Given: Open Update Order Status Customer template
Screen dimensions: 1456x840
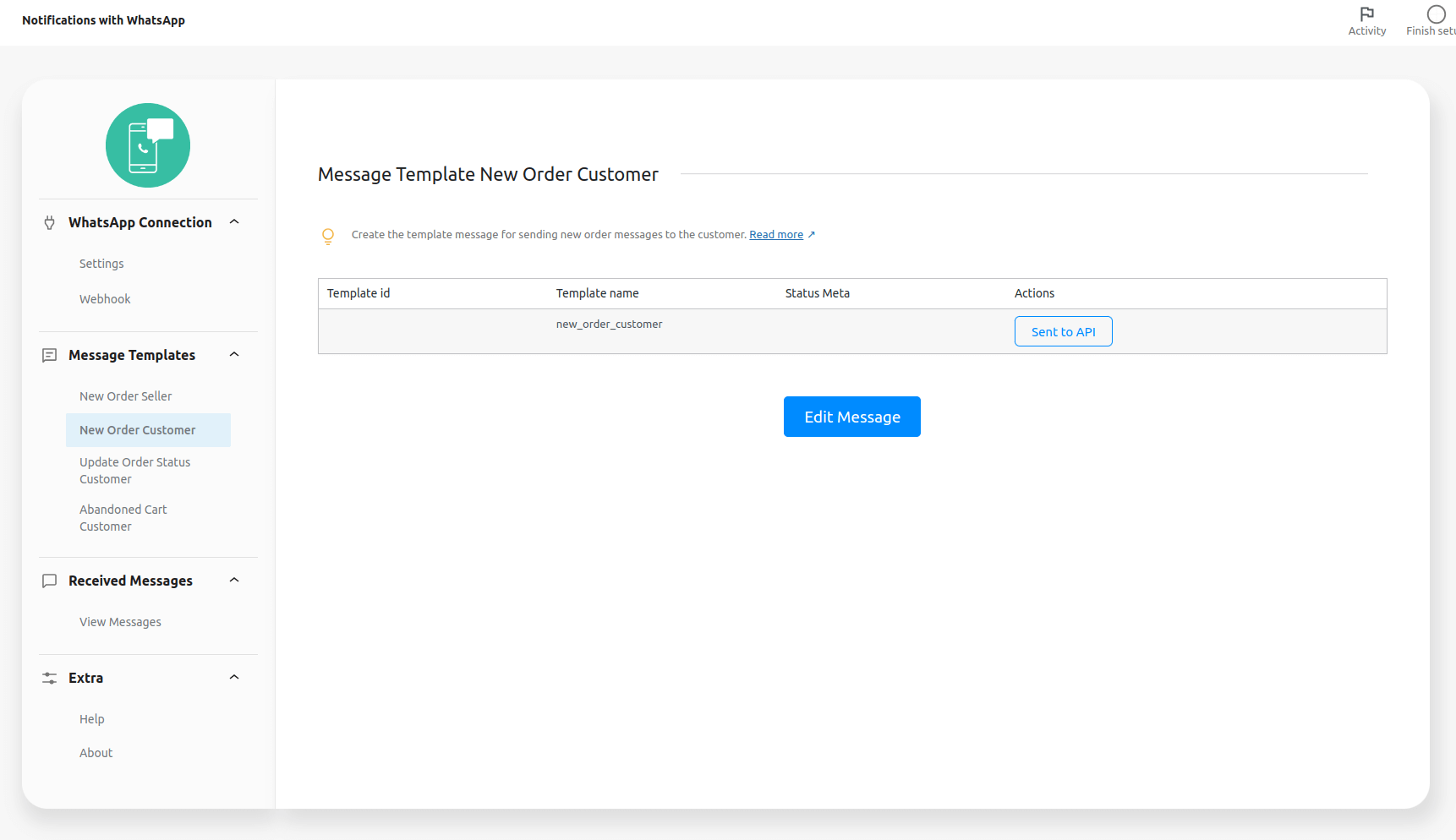Looking at the screenshot, I should click(134, 470).
